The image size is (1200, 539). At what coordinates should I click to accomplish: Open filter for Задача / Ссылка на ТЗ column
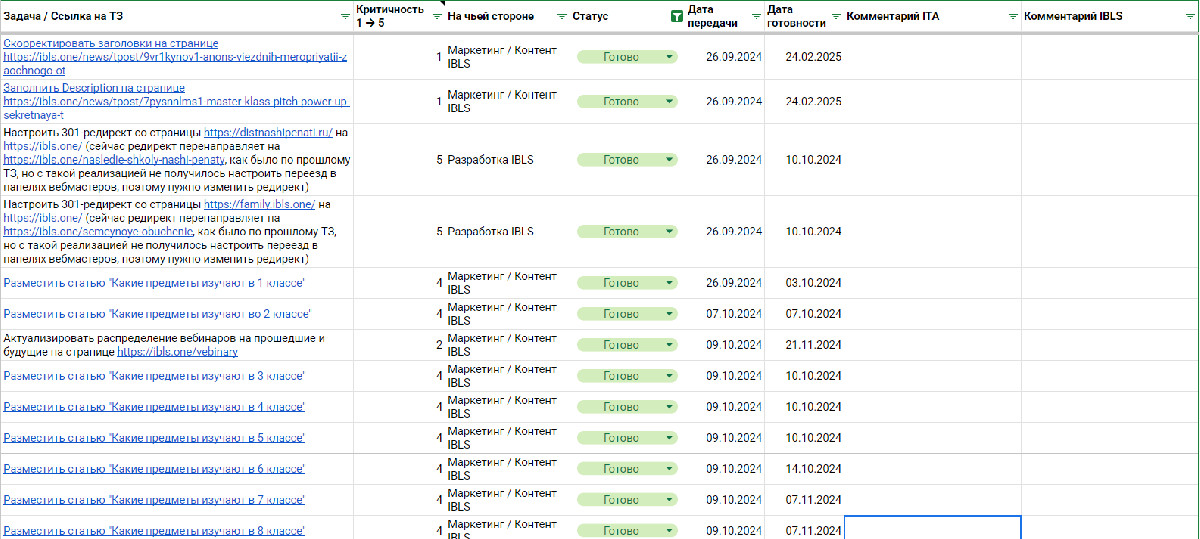345,17
